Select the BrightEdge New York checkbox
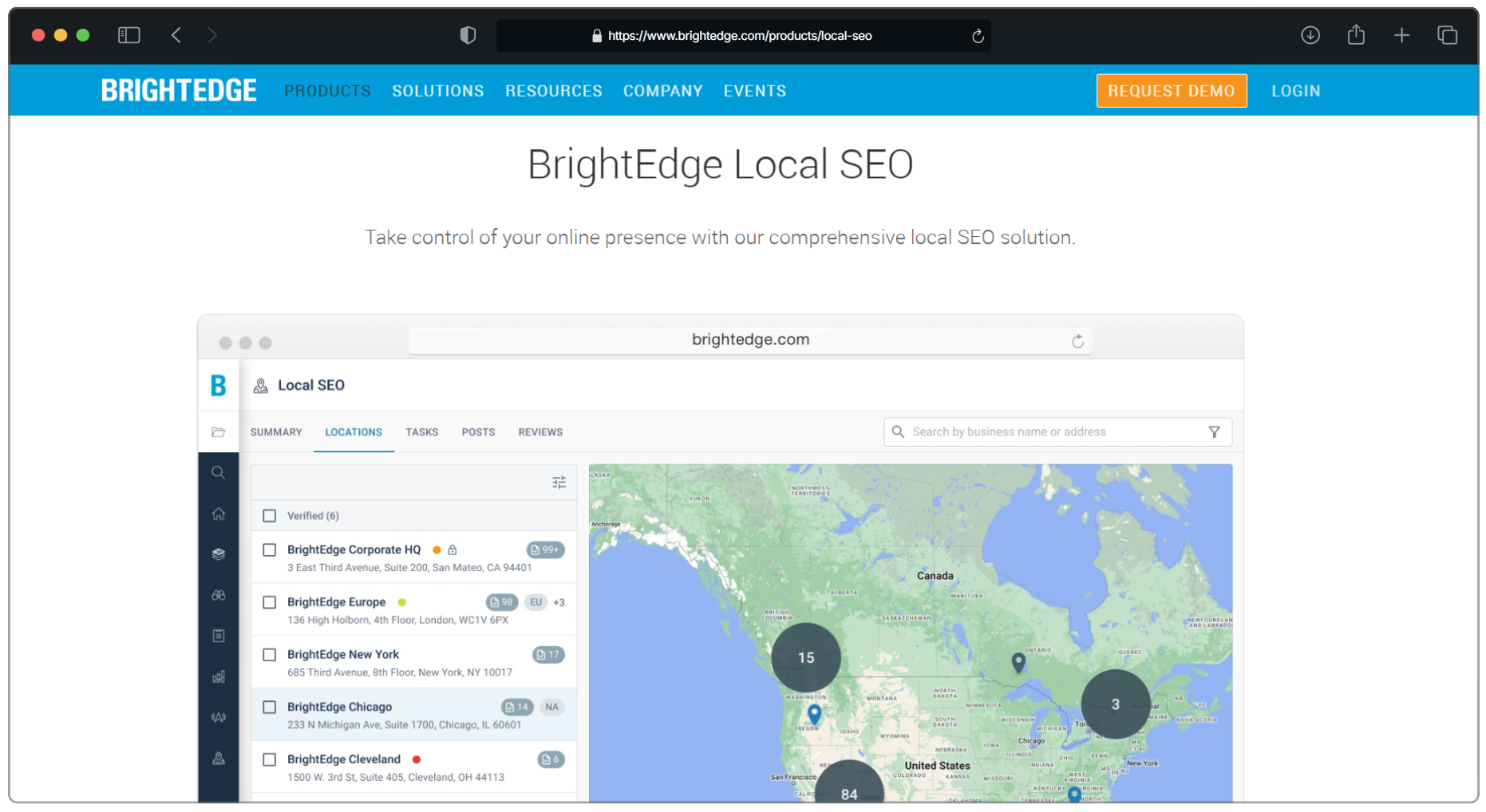Image resolution: width=1486 pixels, height=812 pixels. pyautogui.click(x=270, y=655)
